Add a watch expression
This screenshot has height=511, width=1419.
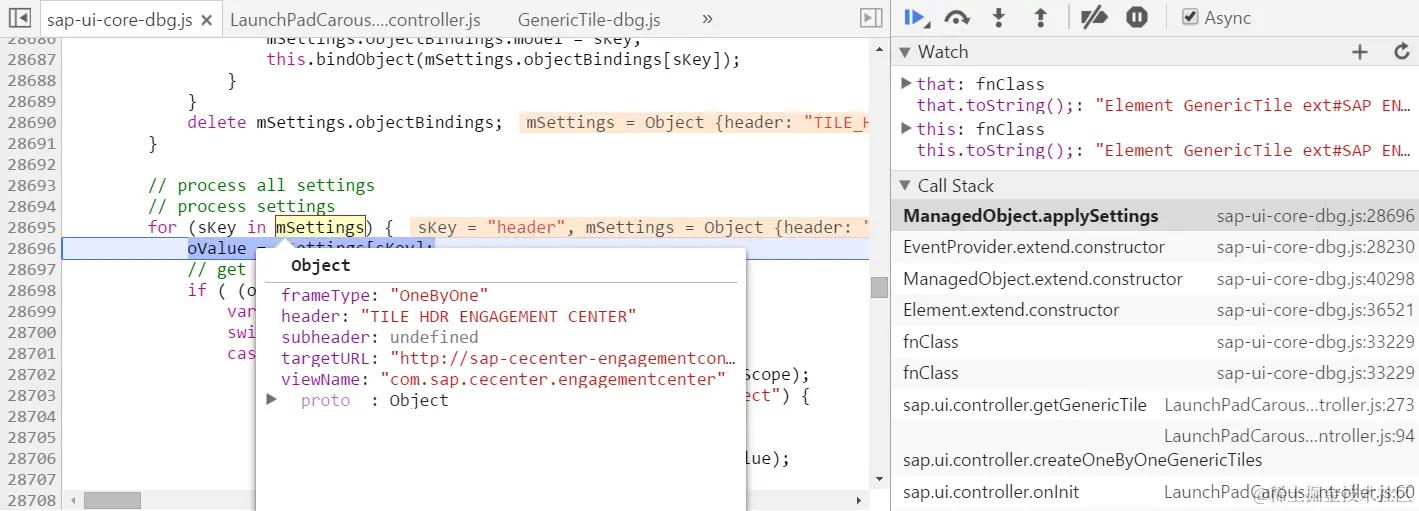coord(1359,52)
